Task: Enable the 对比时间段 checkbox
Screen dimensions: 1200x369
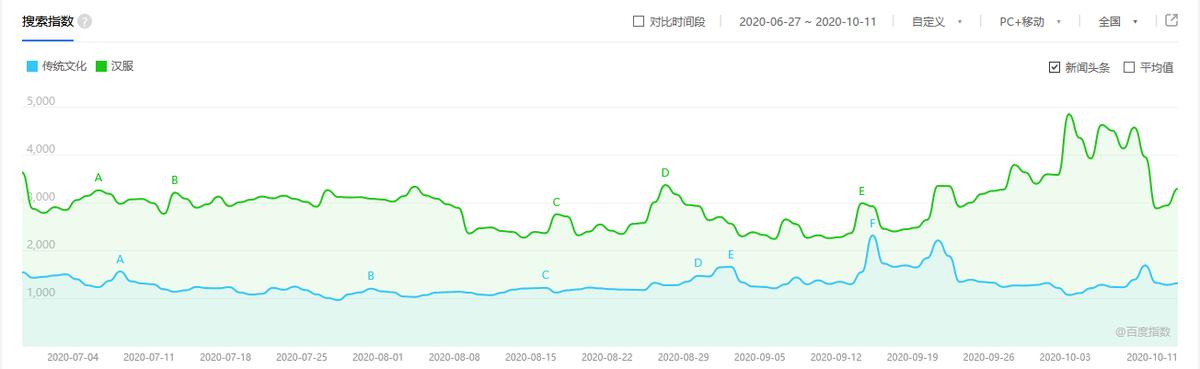Action: pos(639,21)
